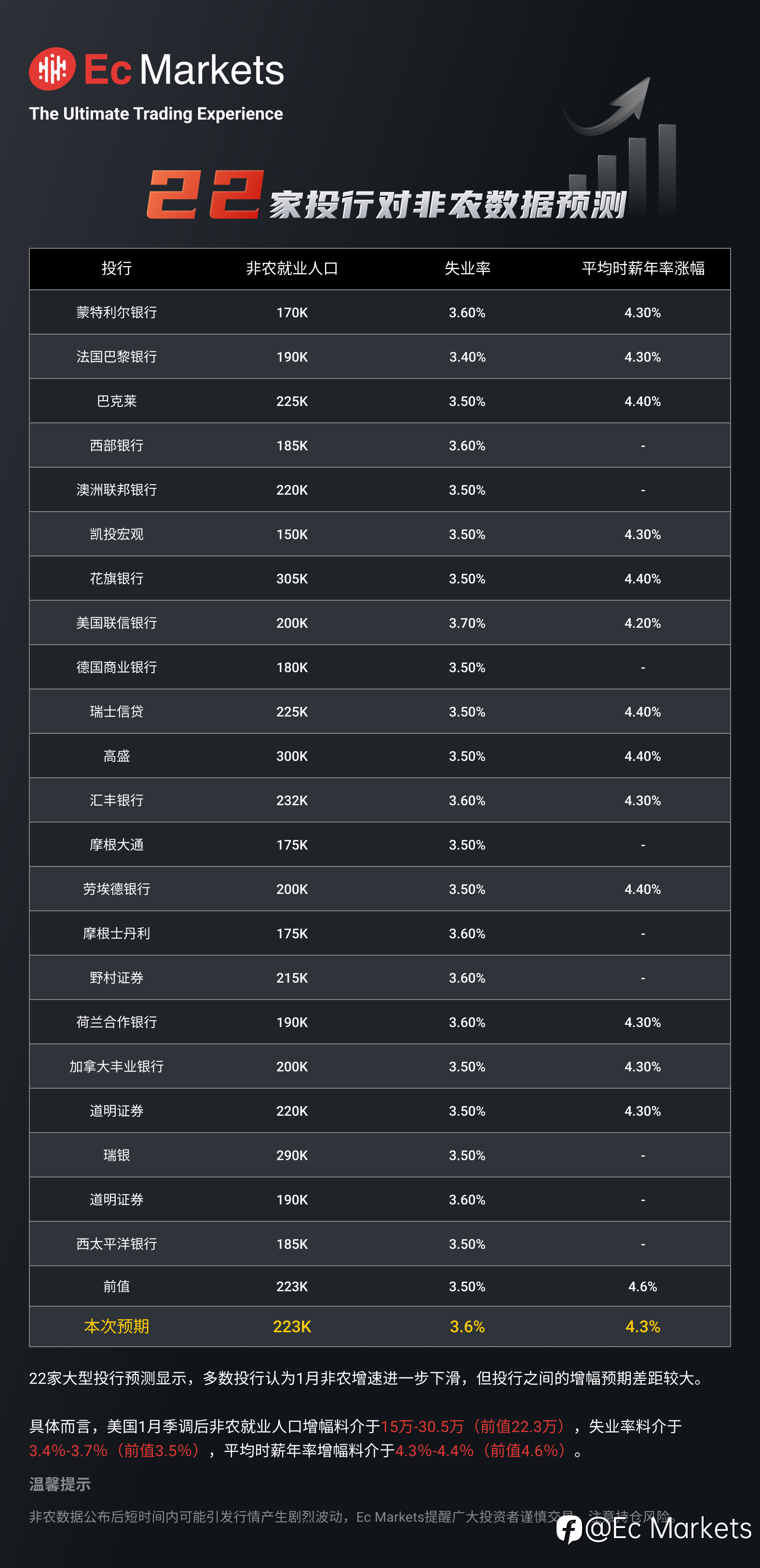This screenshot has height=1568, width=760.
Task: Click 3.70% unemployment for 美国联信银行
Action: (x=467, y=623)
